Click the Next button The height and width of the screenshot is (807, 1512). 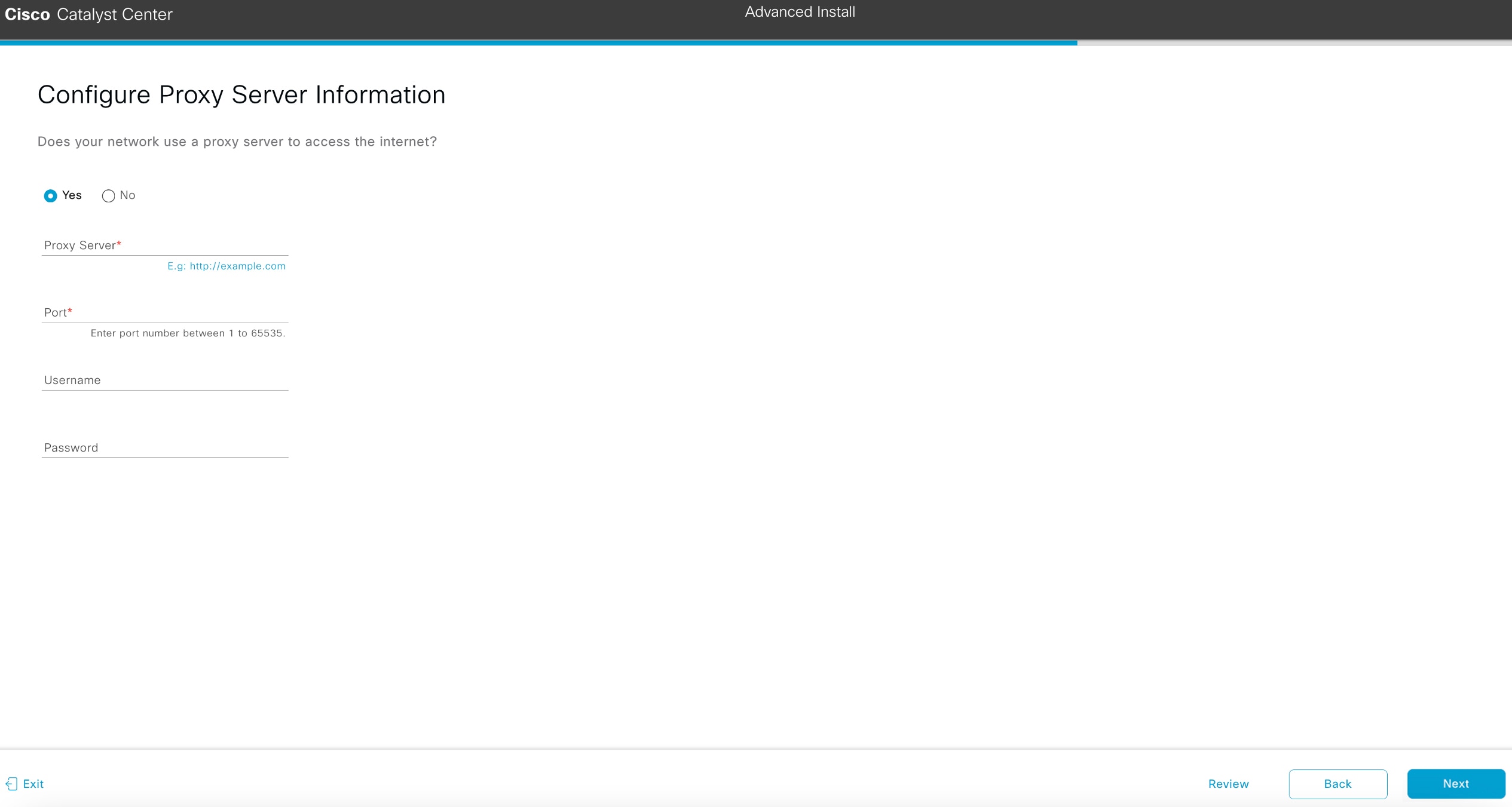click(1456, 784)
